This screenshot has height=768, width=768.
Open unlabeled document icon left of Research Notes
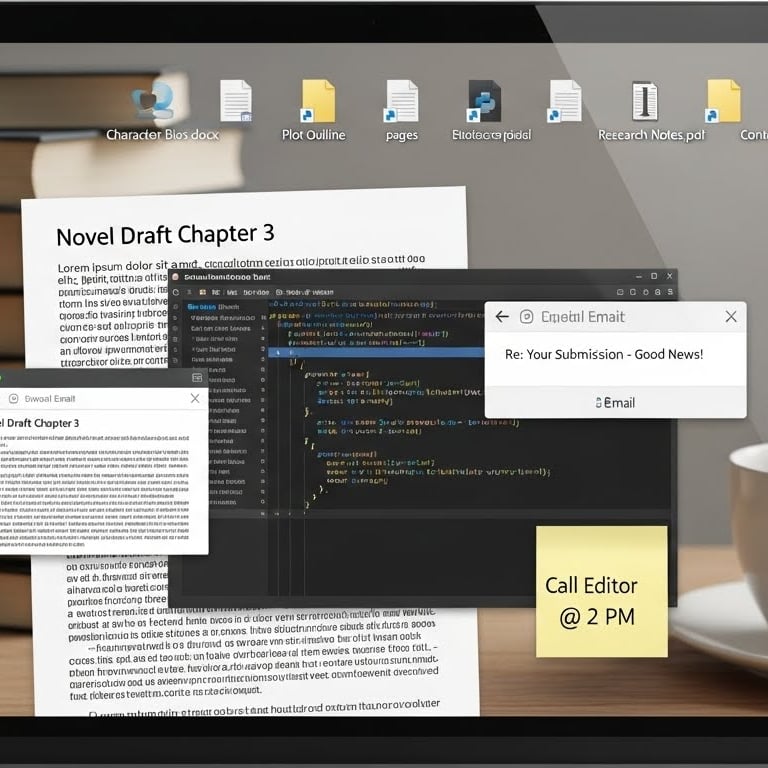click(564, 101)
